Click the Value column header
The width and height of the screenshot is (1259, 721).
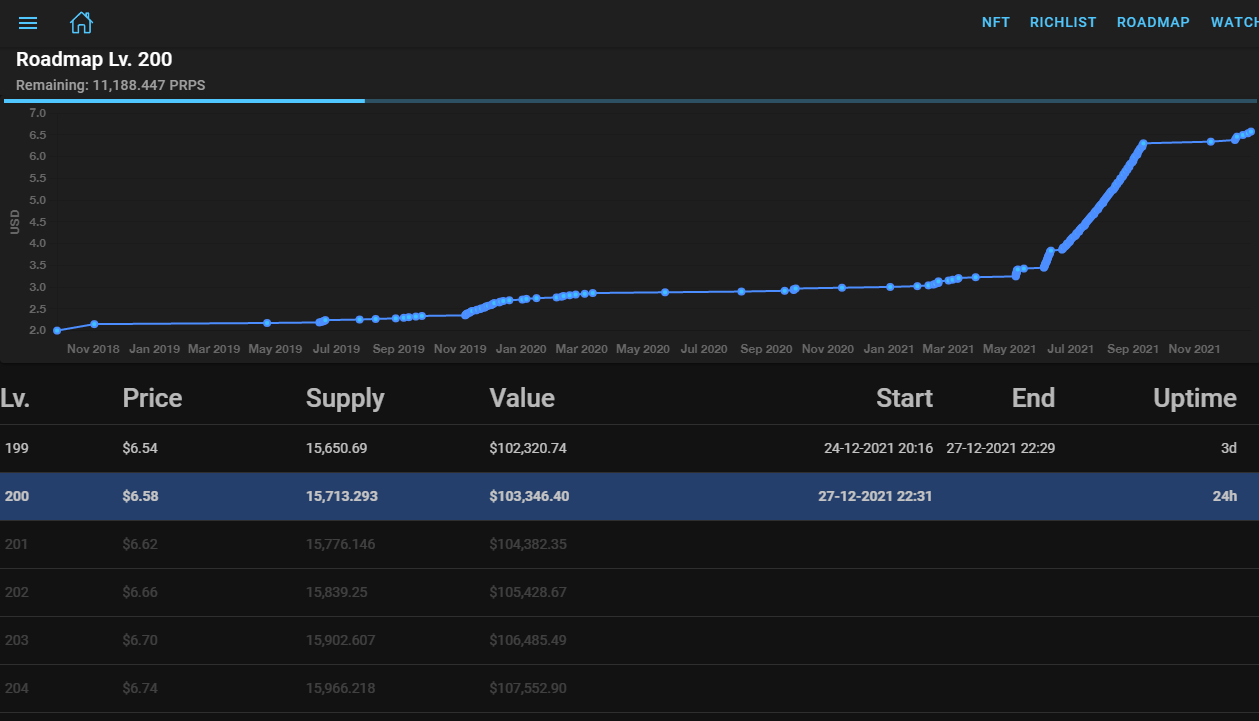[x=522, y=398]
